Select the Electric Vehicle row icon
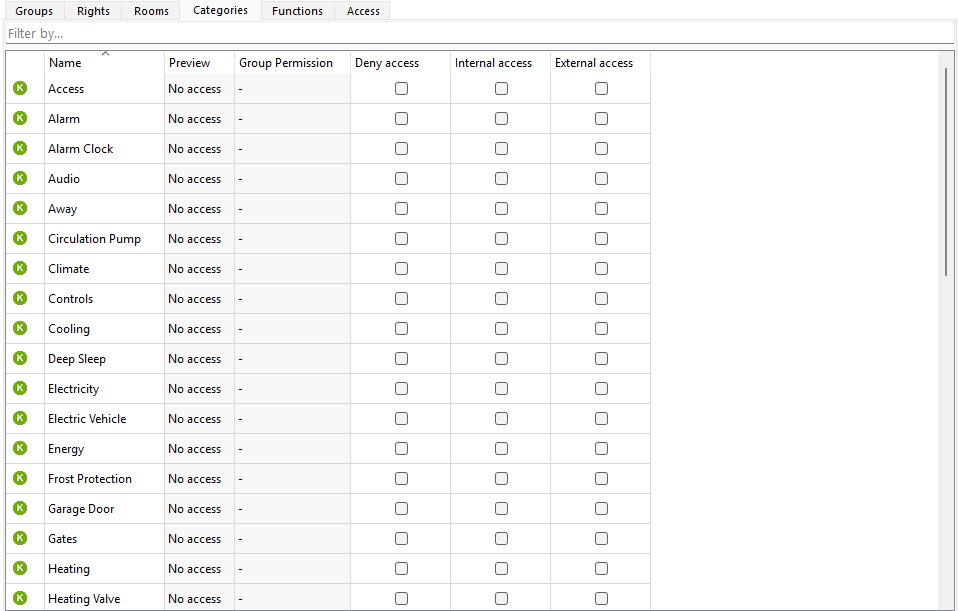Image resolution: width=958 pixels, height=611 pixels. pyautogui.click(x=20, y=419)
